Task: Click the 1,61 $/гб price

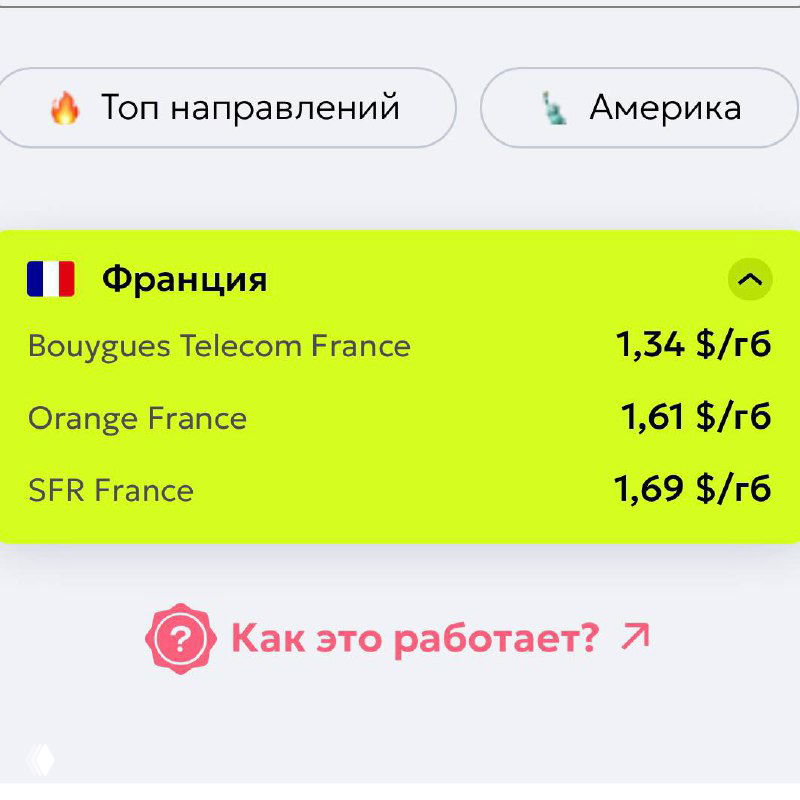Action: click(x=696, y=417)
